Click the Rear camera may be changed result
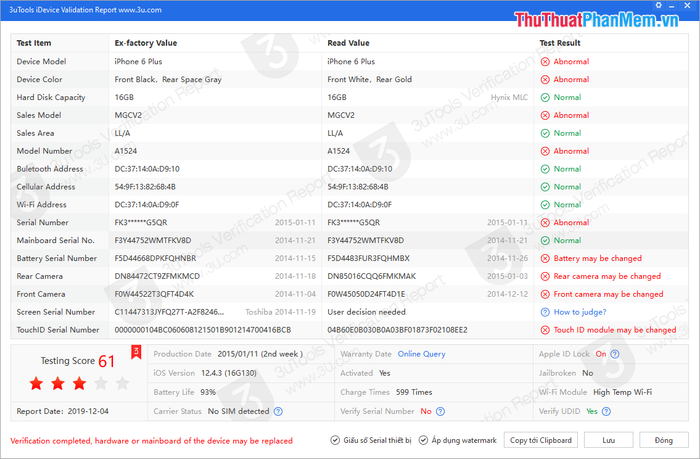The image size is (700, 459). [607, 276]
